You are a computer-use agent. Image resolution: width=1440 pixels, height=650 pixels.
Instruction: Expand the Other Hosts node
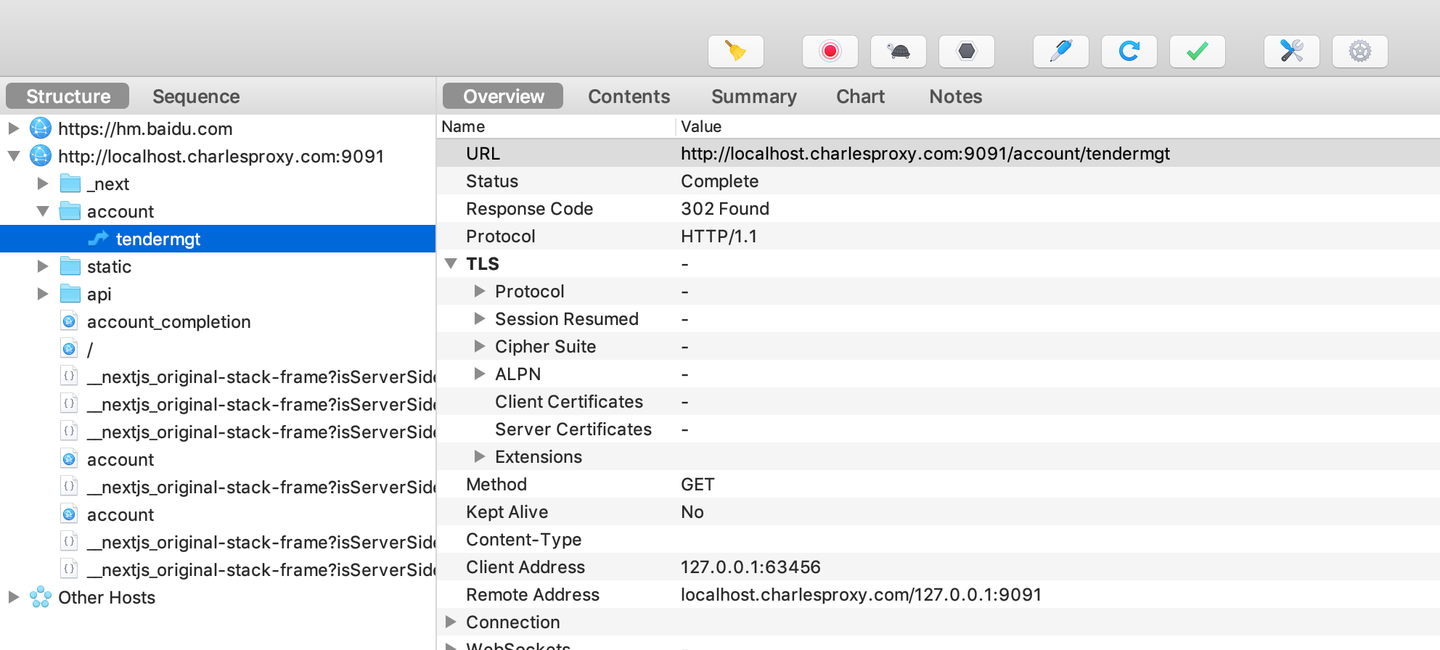14,597
